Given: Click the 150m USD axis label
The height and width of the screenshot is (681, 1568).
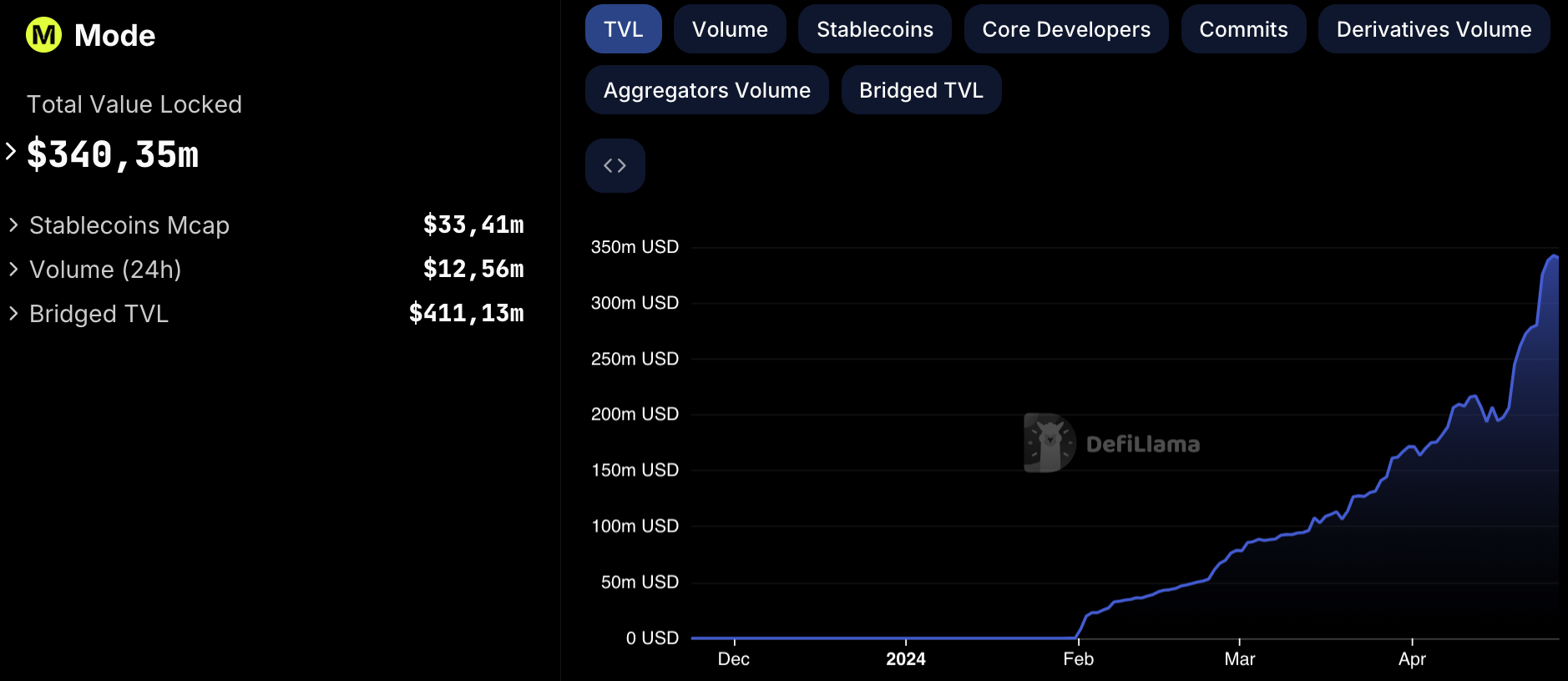Looking at the screenshot, I should (x=635, y=470).
